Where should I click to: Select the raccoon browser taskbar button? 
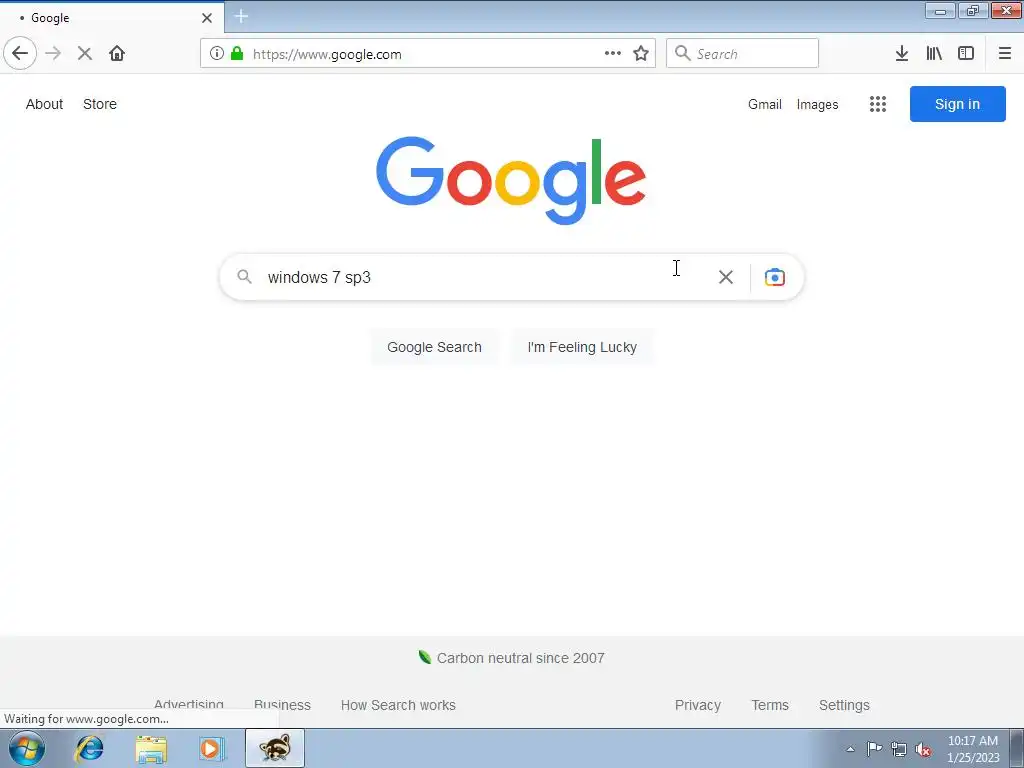[x=275, y=748]
